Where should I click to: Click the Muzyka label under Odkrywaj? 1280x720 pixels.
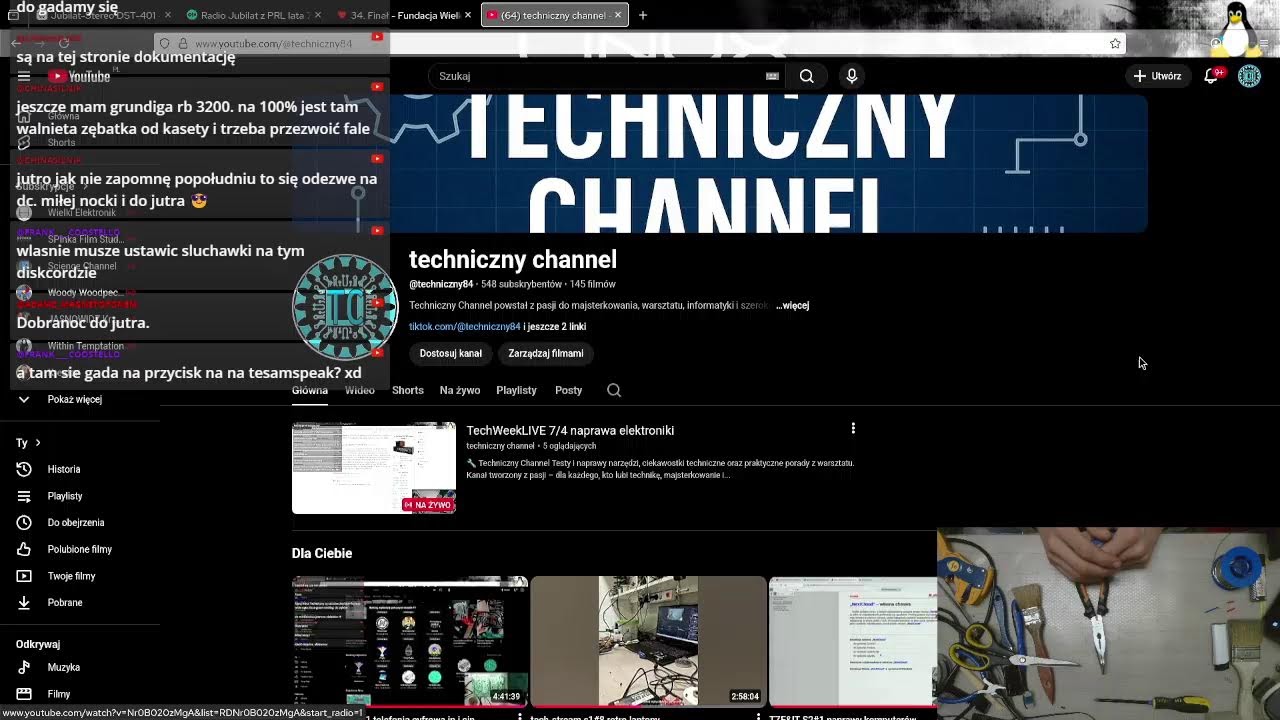coord(64,667)
